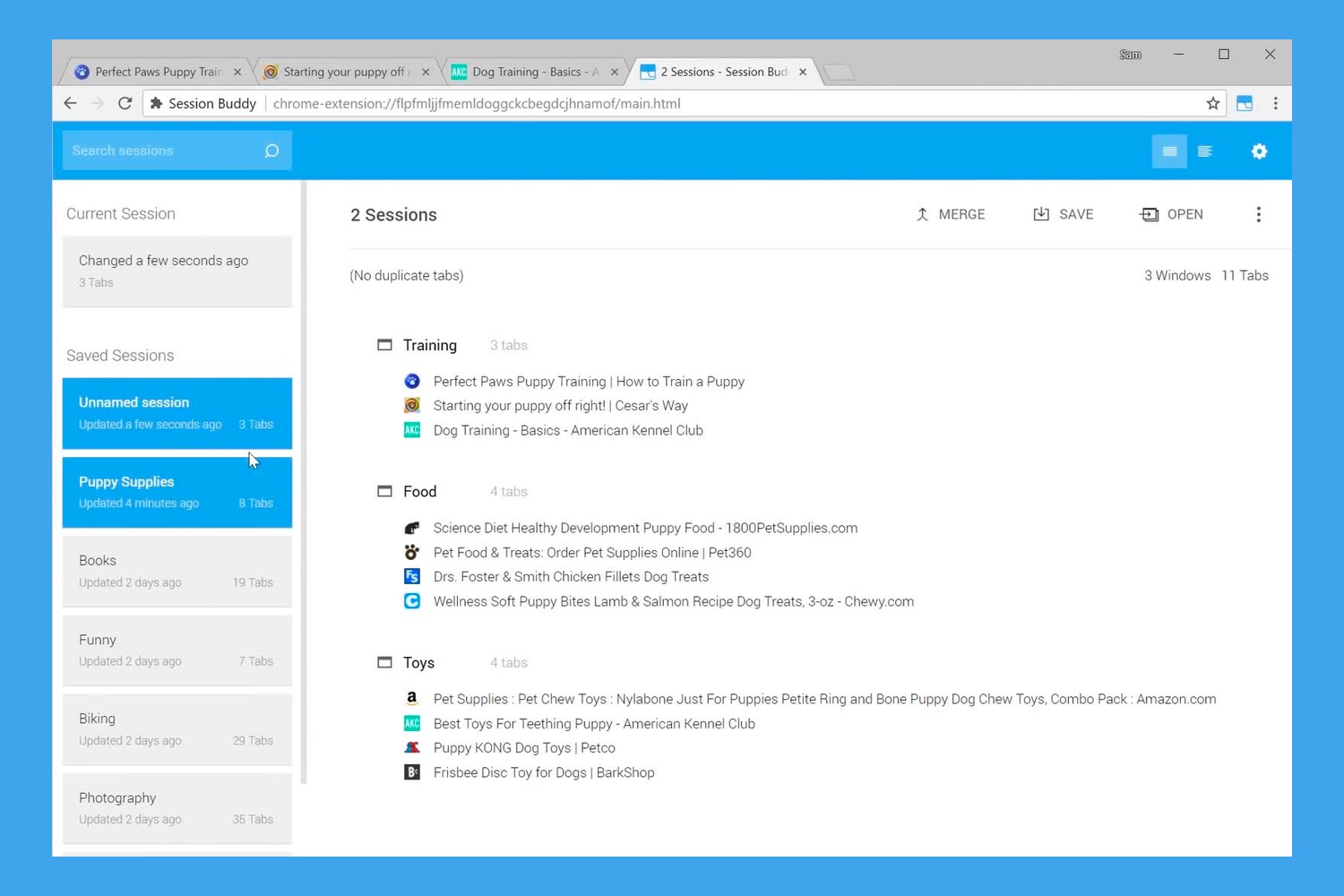The width and height of the screenshot is (1344, 896).
Task: Click the Search sessions field
Action: 177,151
